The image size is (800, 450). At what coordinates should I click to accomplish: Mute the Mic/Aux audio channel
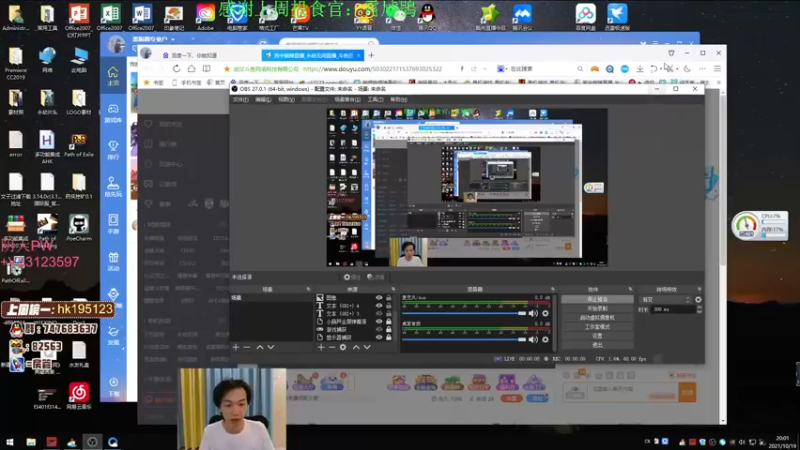(x=533, y=313)
